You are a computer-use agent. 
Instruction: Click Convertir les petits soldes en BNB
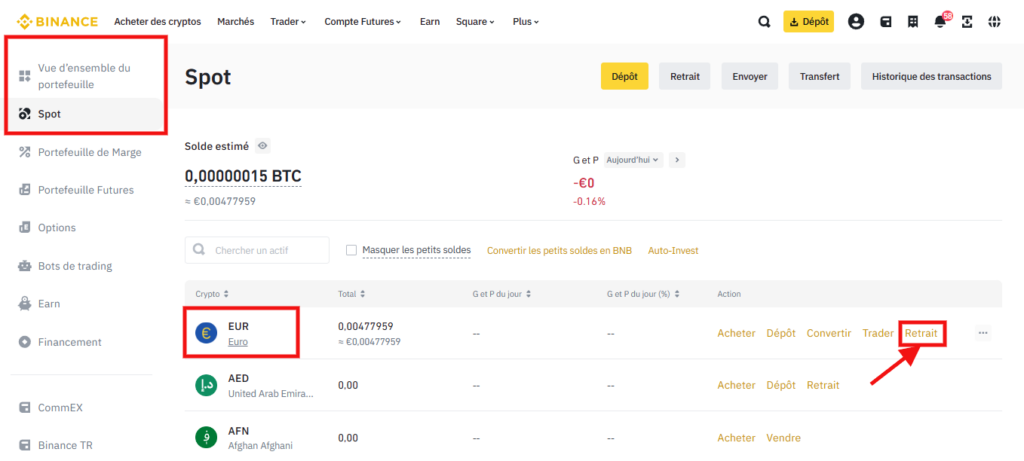point(560,251)
